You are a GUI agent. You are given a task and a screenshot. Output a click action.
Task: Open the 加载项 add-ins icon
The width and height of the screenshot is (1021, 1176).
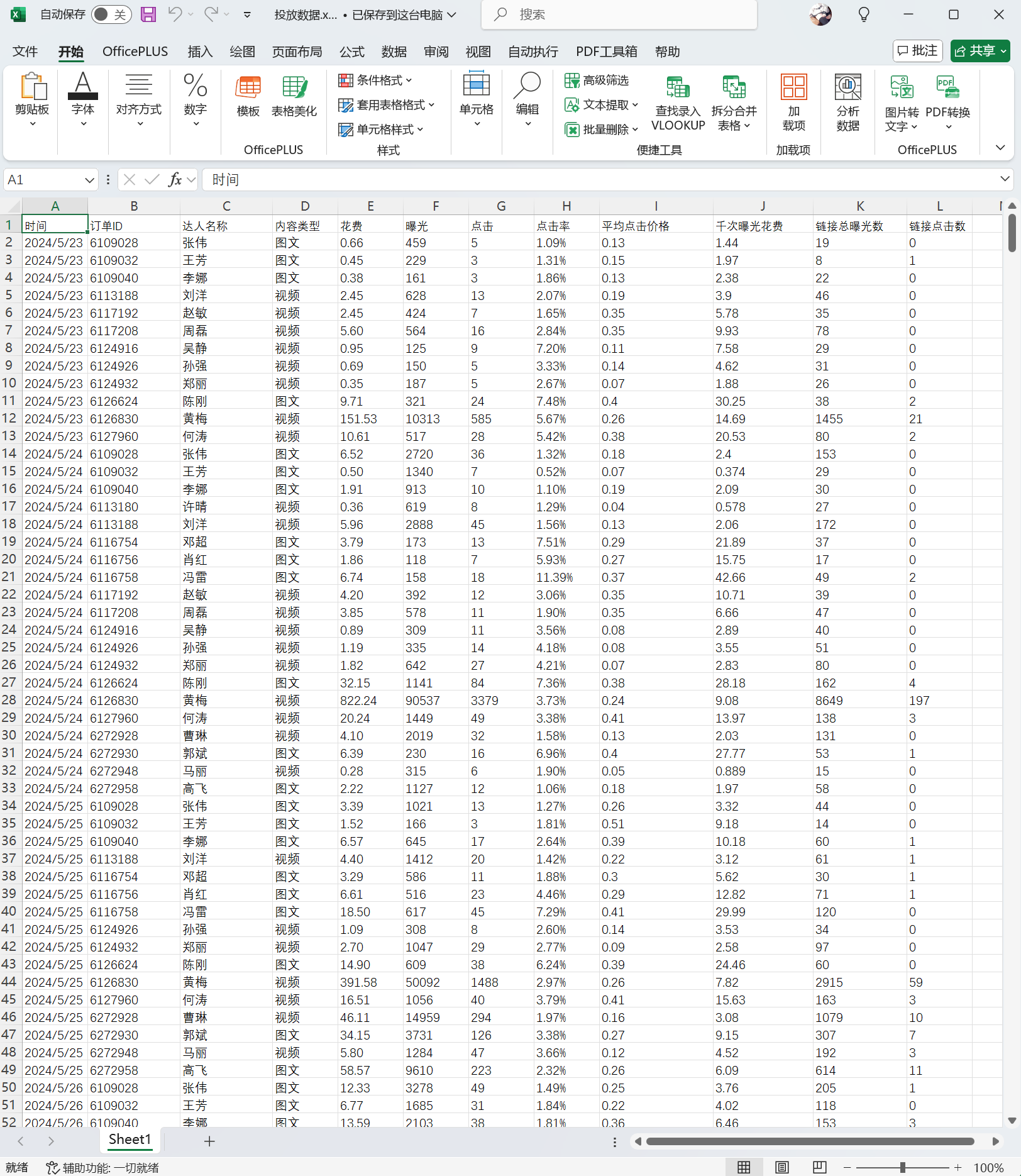pos(793,103)
